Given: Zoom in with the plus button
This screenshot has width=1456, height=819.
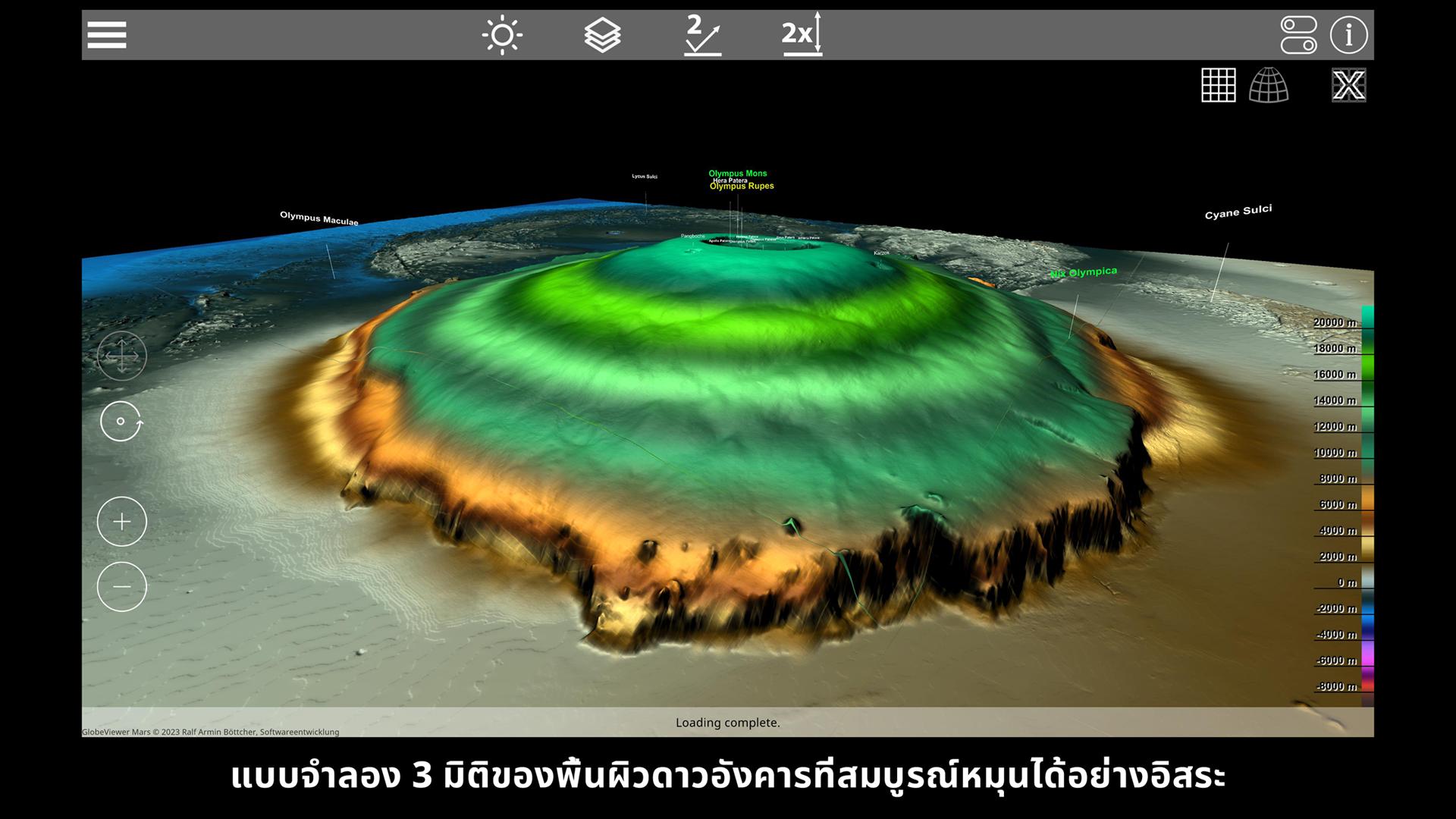Looking at the screenshot, I should (x=121, y=522).
